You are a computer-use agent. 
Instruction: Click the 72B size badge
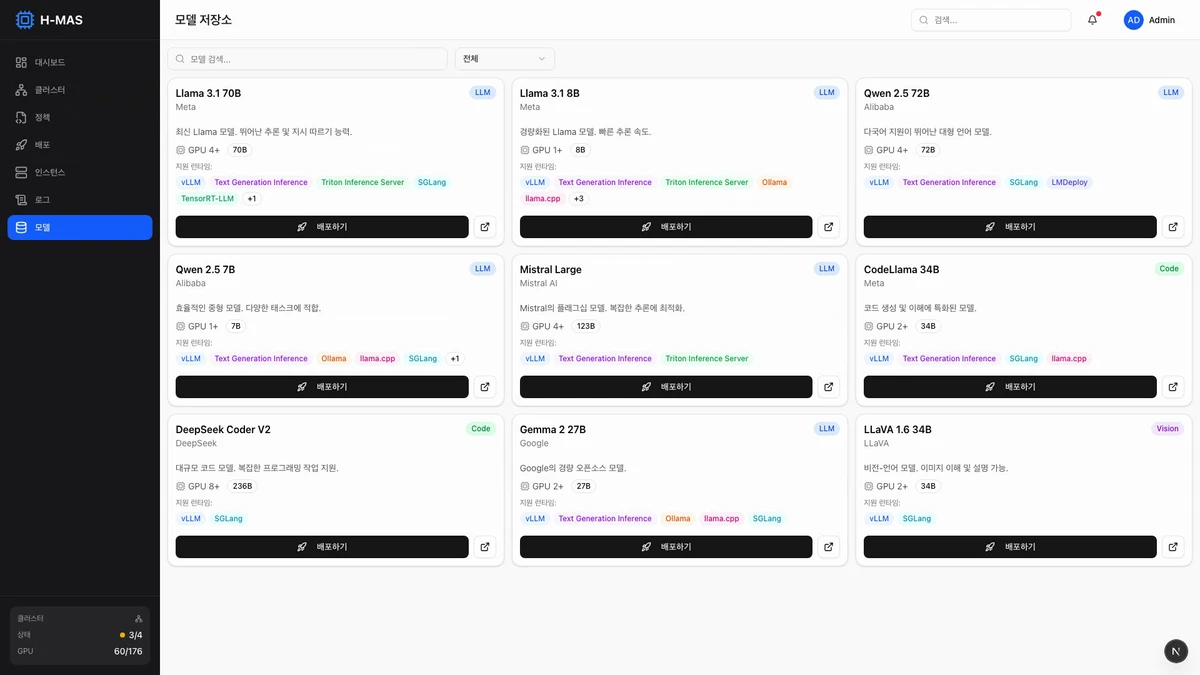tap(928, 150)
